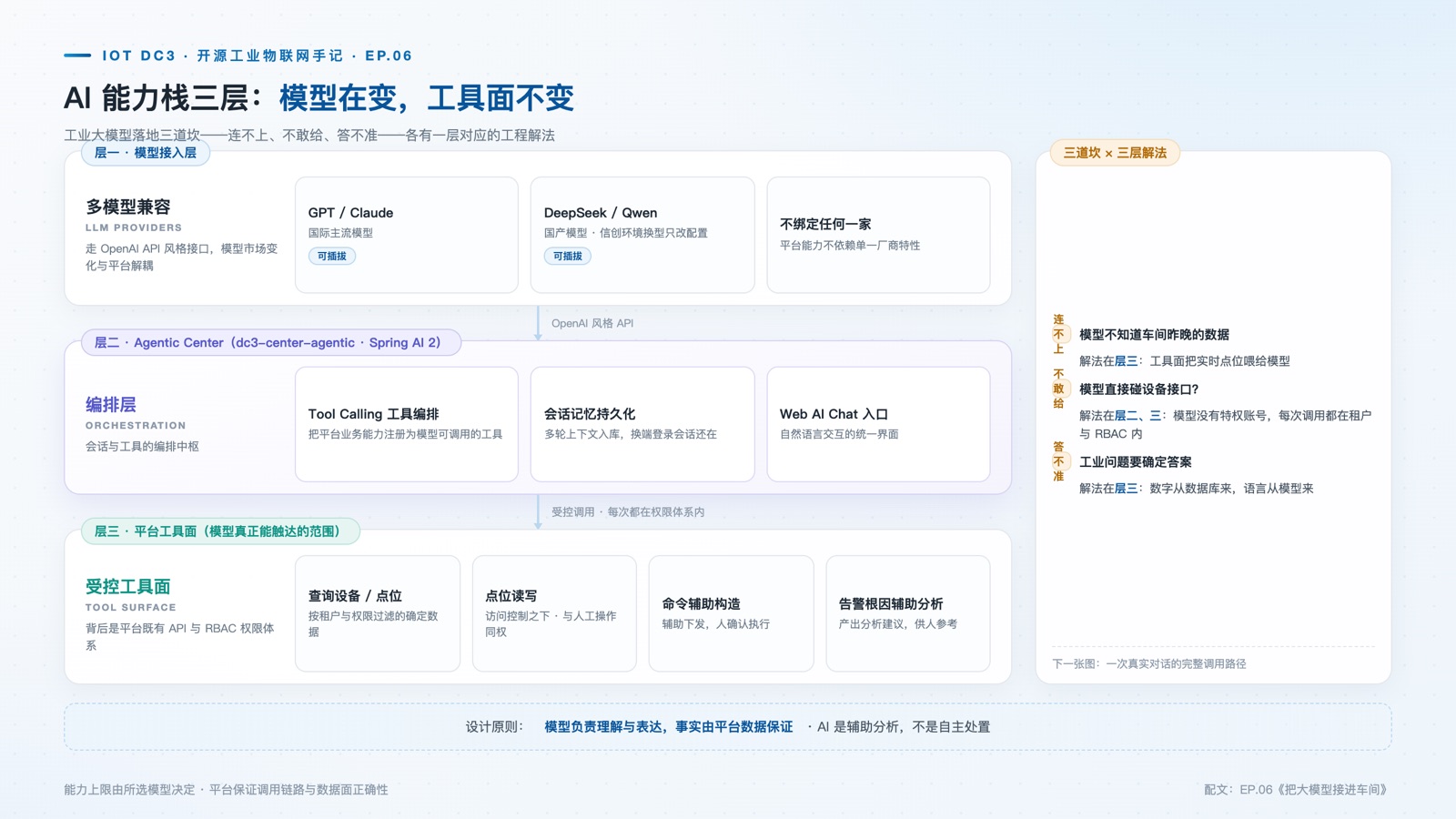Click "下一张图：一次真实对话的完整调用路径" note
The height and width of the screenshot is (819, 1456).
pyautogui.click(x=1149, y=664)
